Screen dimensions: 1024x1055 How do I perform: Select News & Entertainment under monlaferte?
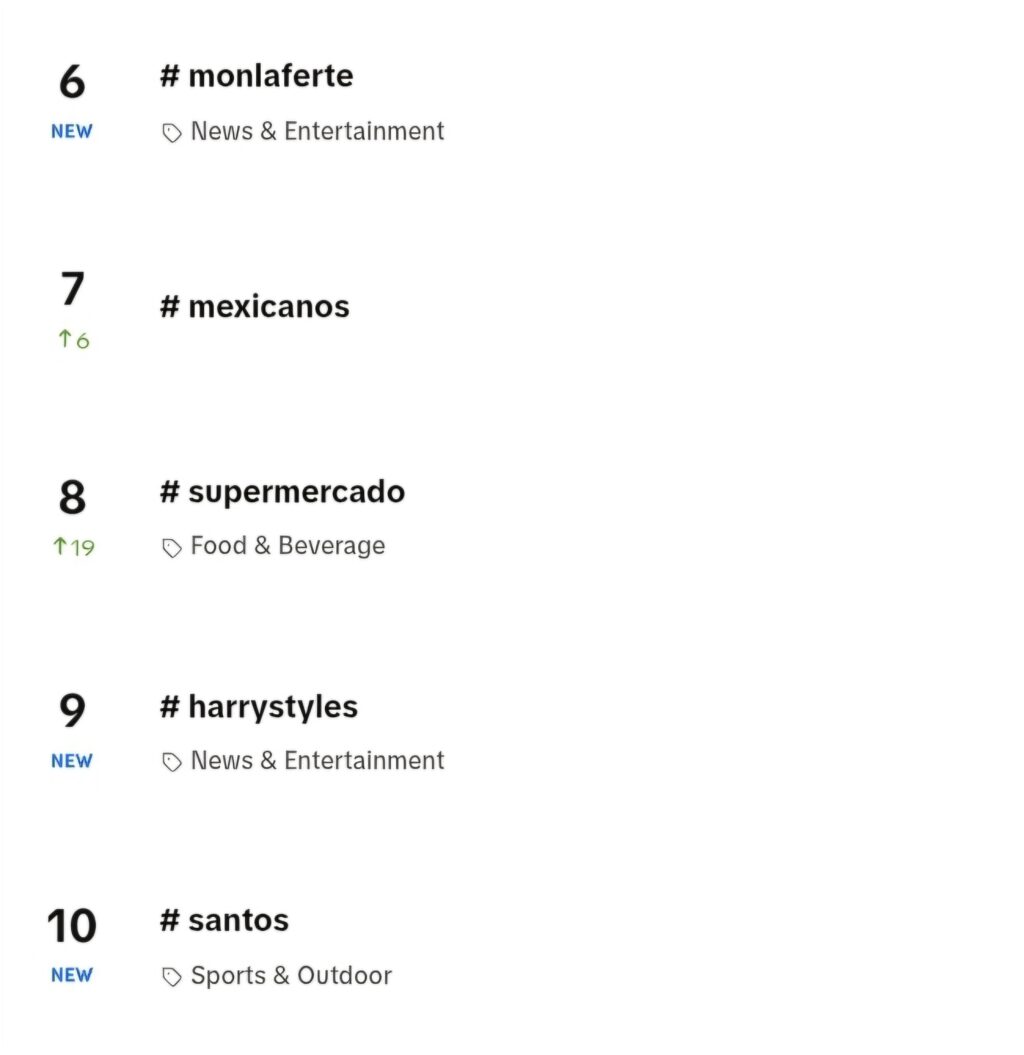pos(318,131)
